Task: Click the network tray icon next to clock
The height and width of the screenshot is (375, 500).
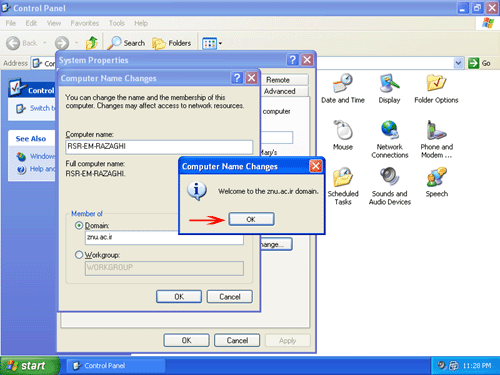Action: click(x=454, y=366)
